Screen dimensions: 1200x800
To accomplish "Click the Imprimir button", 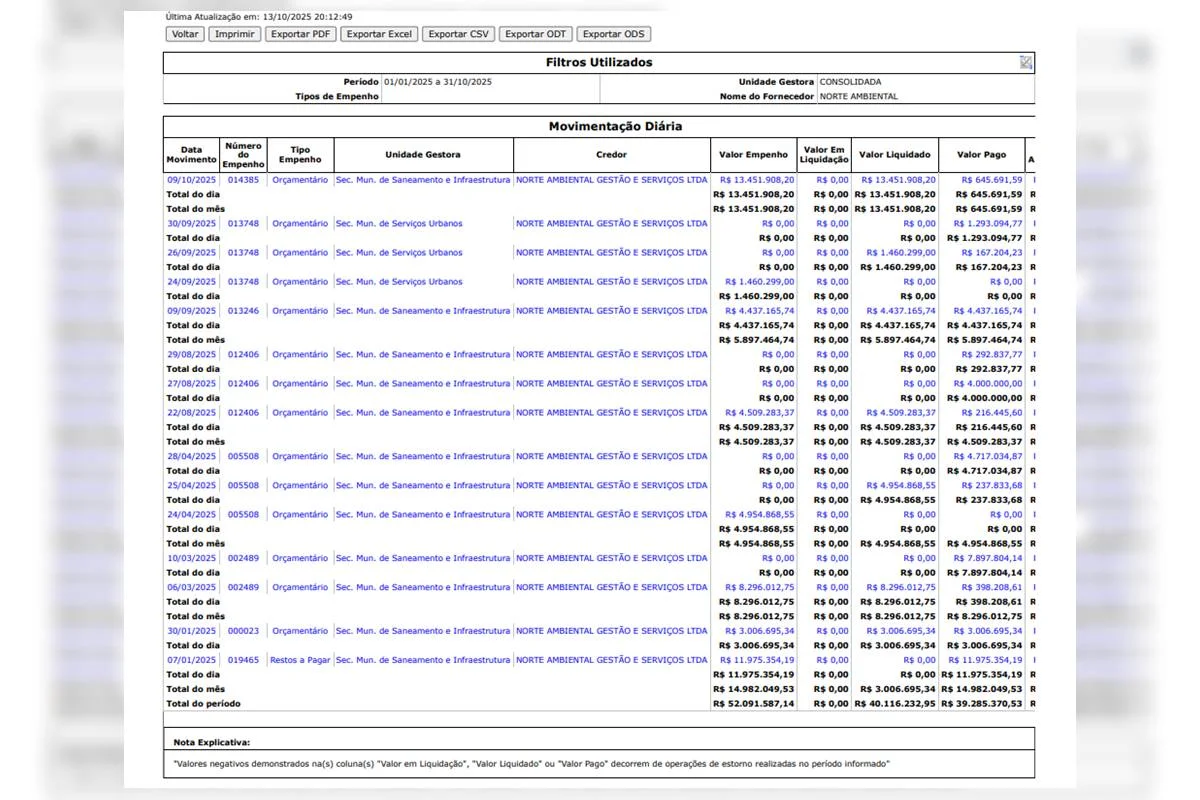I will pyautogui.click(x=235, y=34).
